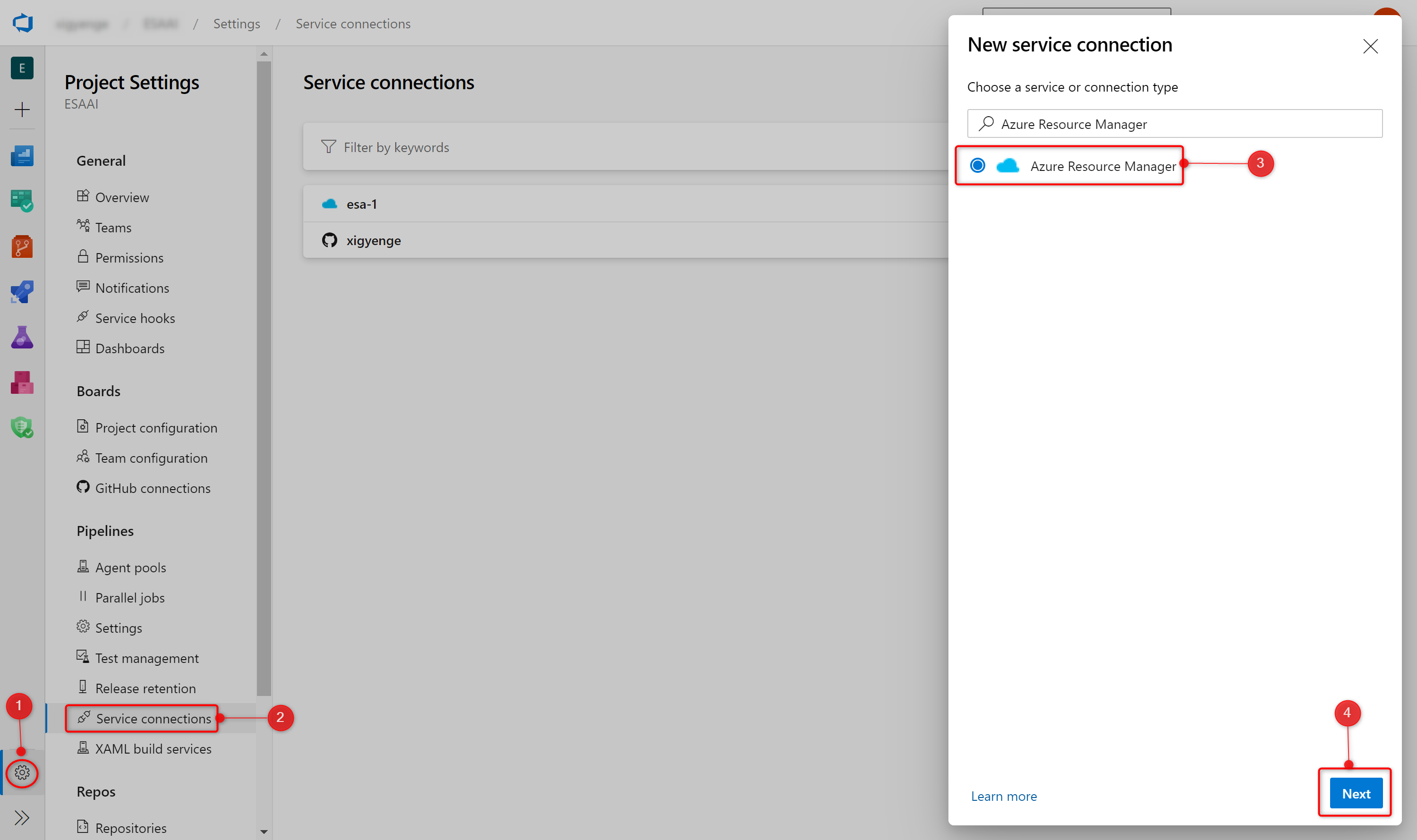Click the Next button
1417x840 pixels.
coord(1355,794)
